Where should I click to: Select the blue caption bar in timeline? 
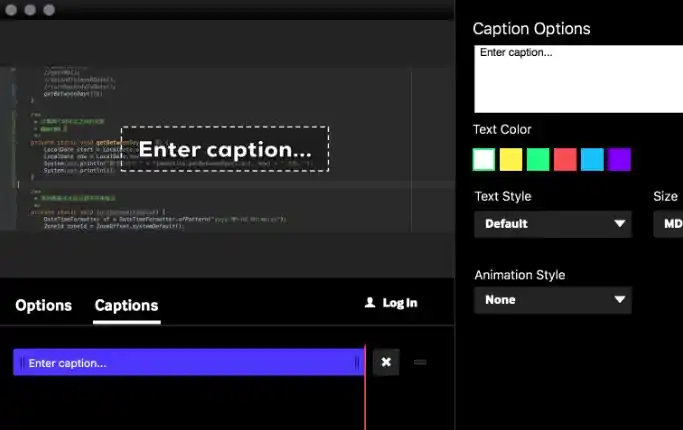(190, 363)
